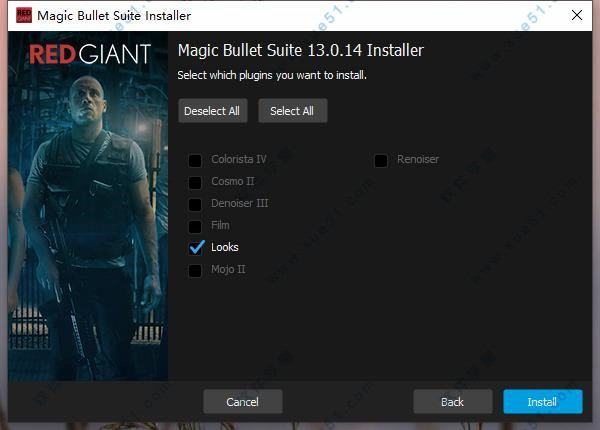Click the Red Giant logo banner
The image size is (600, 430).
click(90, 54)
